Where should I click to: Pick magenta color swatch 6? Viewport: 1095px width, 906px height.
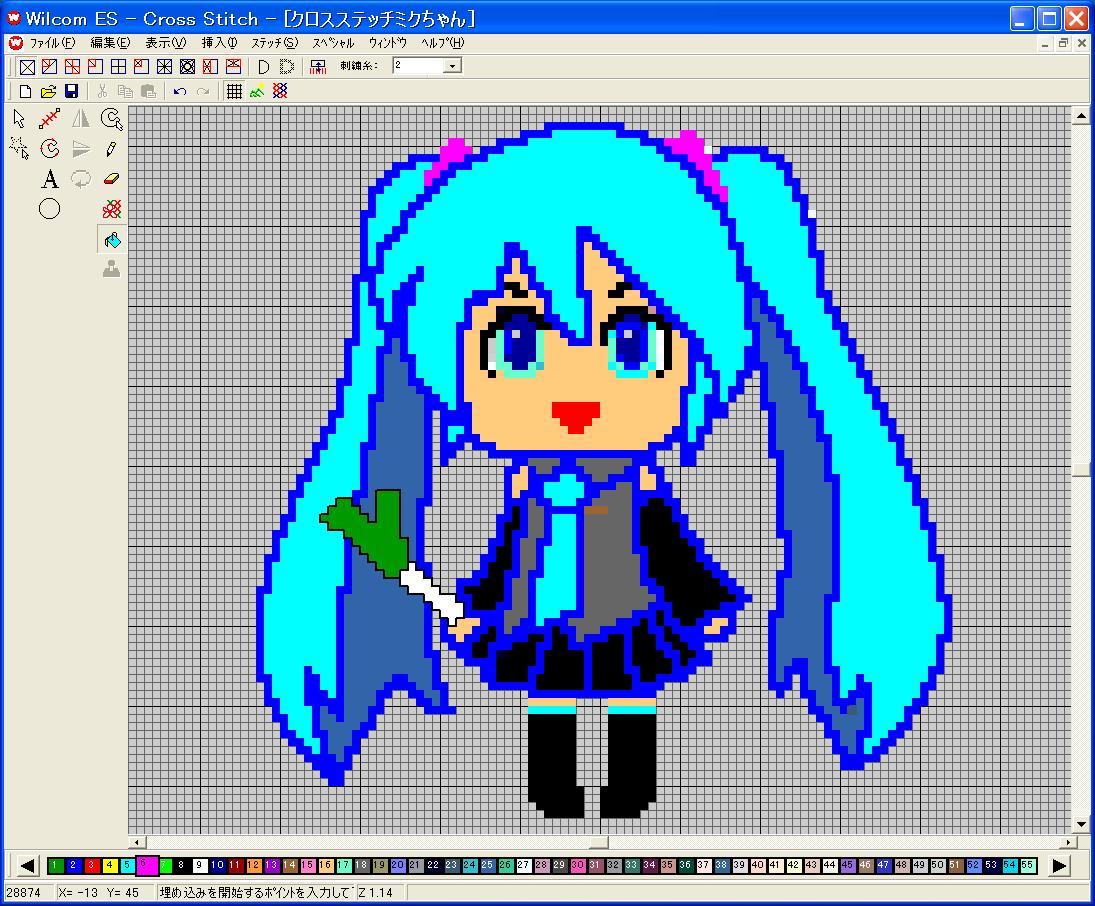pyautogui.click(x=147, y=865)
